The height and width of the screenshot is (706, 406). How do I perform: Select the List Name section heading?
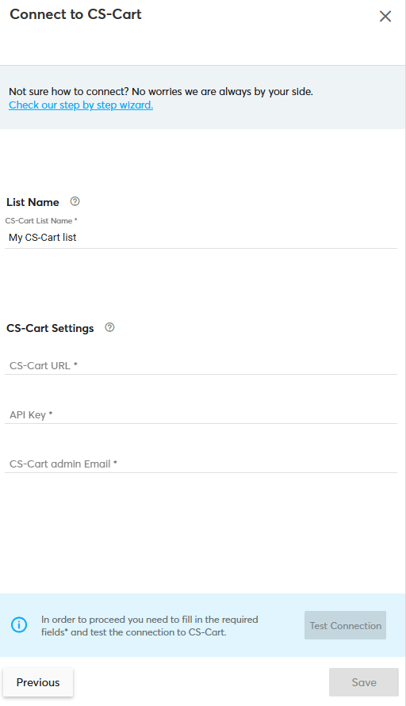[32, 202]
